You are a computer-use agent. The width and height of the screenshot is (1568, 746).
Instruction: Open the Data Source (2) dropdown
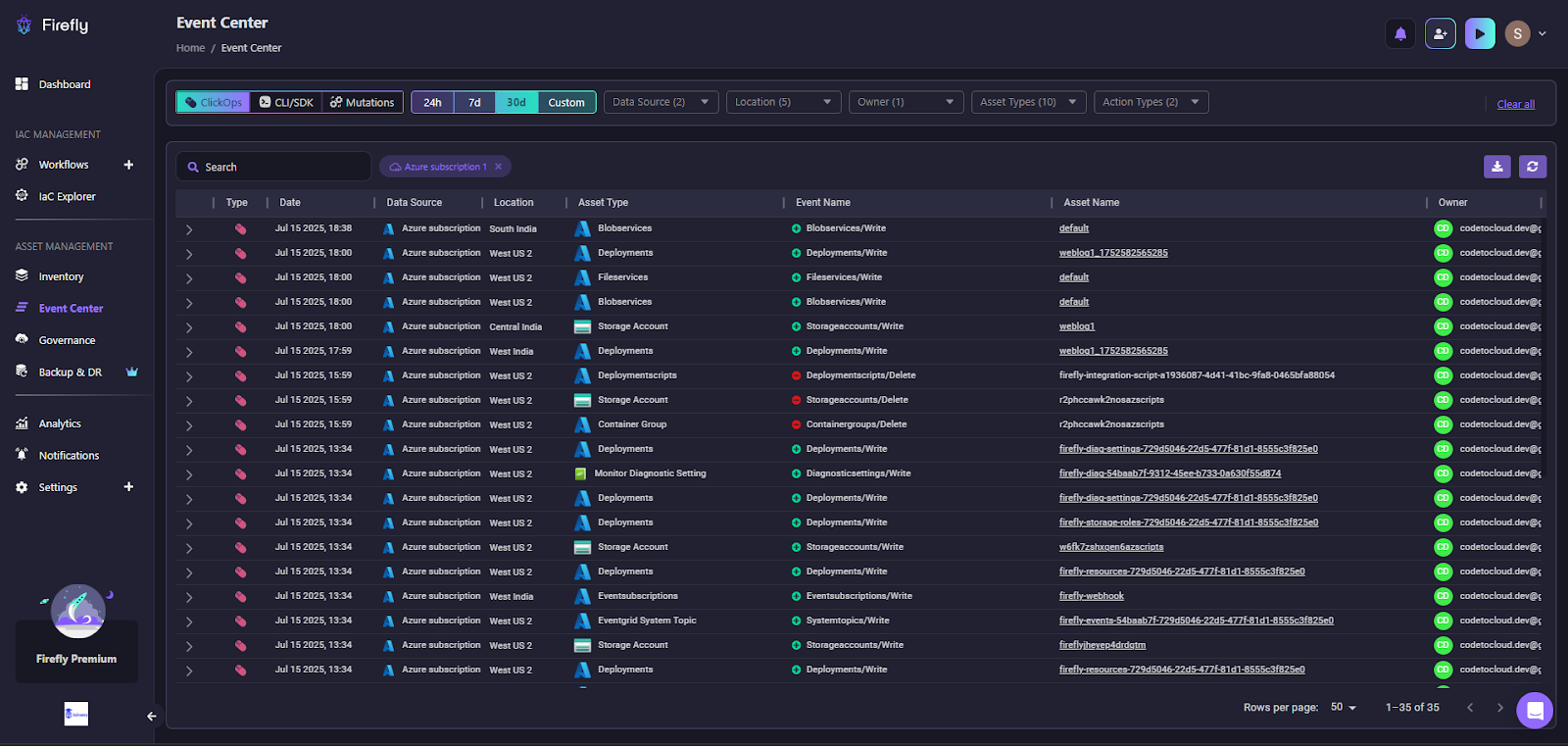[x=661, y=102]
